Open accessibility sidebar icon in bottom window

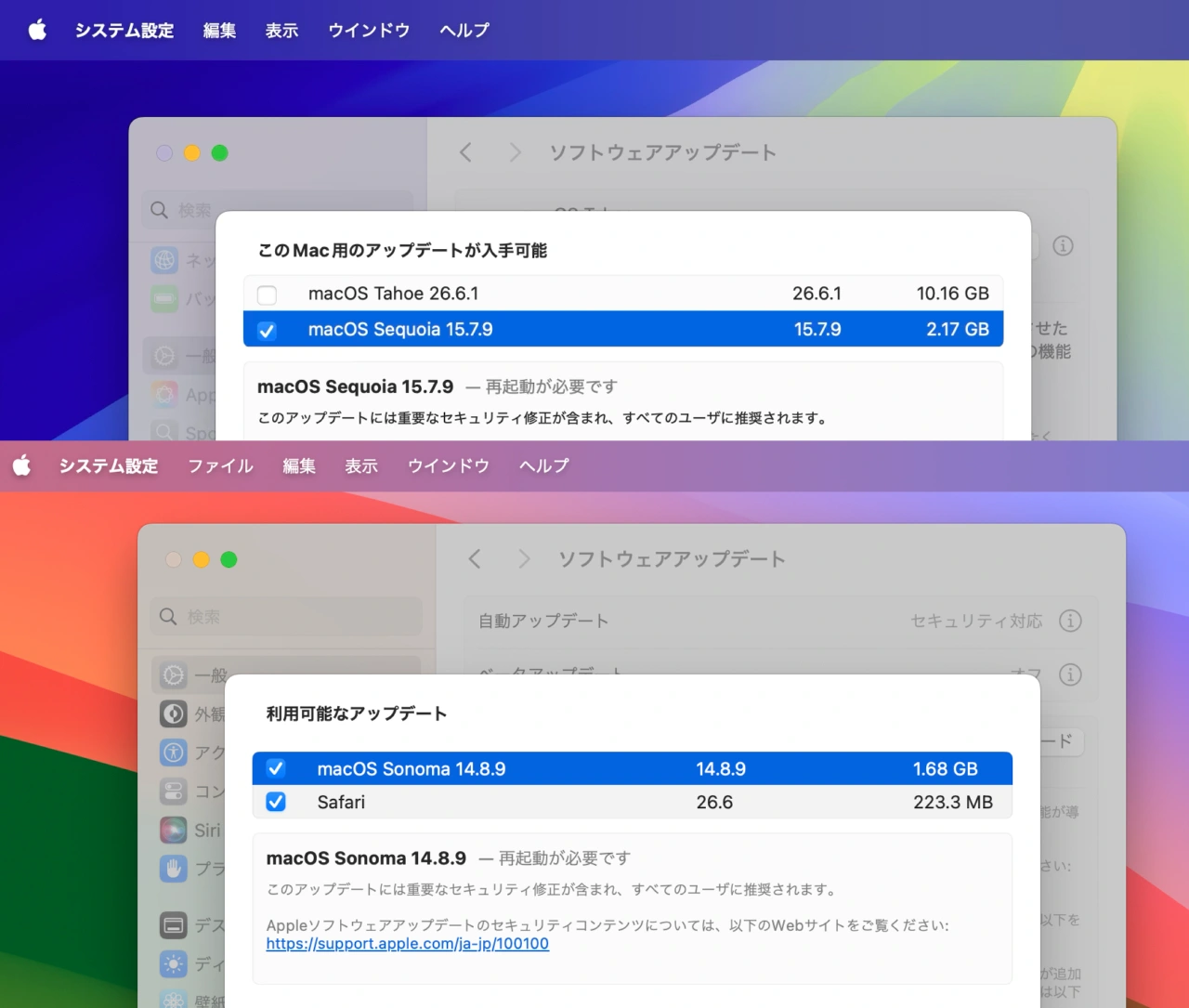coord(174,753)
